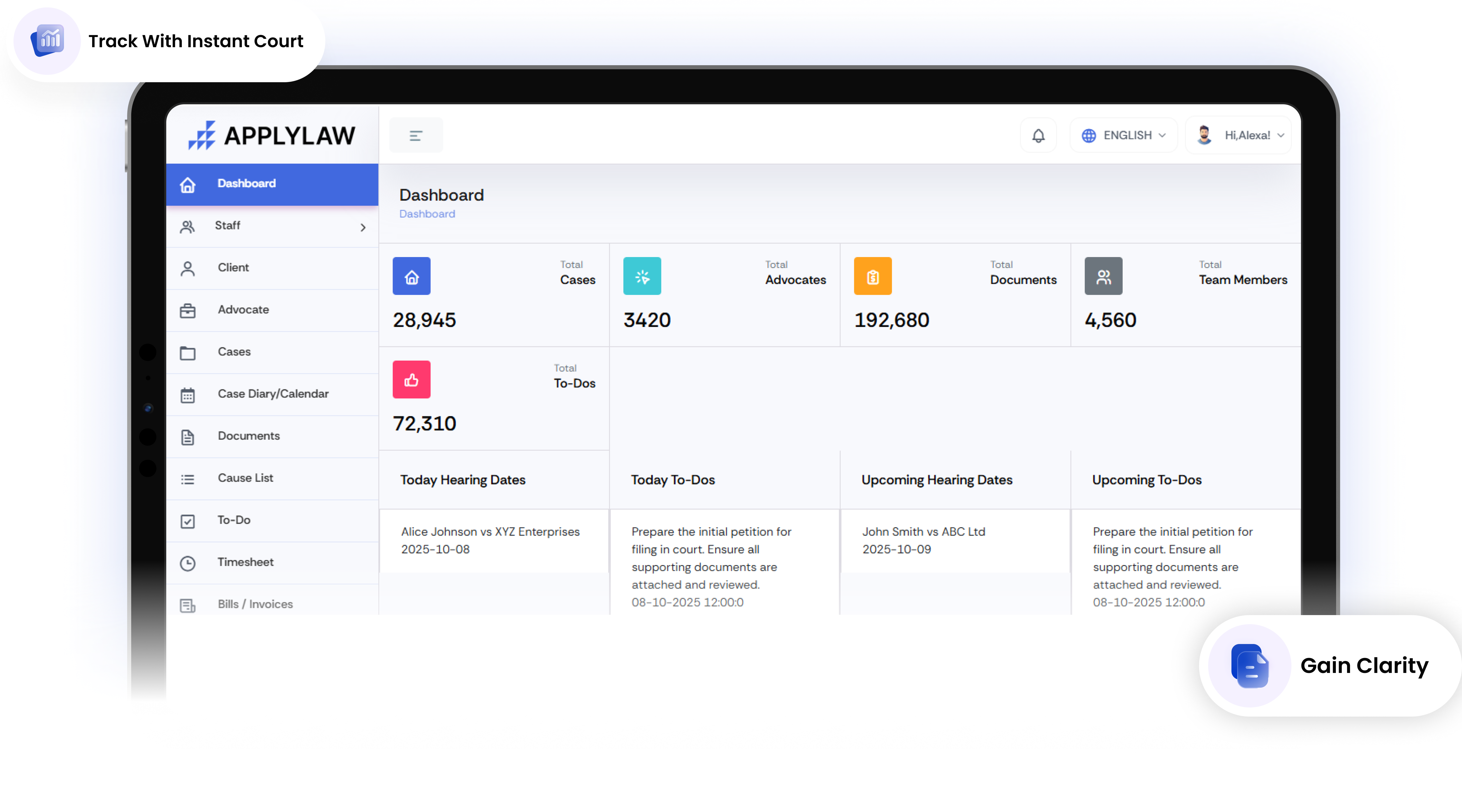Open Alice Johnson vs XYZ Enterprises hearing
The image size is (1462, 812).
(x=490, y=532)
